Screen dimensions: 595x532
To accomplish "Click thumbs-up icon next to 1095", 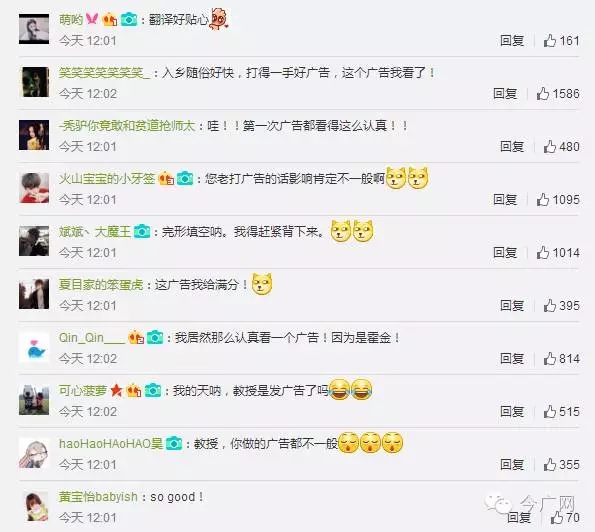I will (x=543, y=199).
